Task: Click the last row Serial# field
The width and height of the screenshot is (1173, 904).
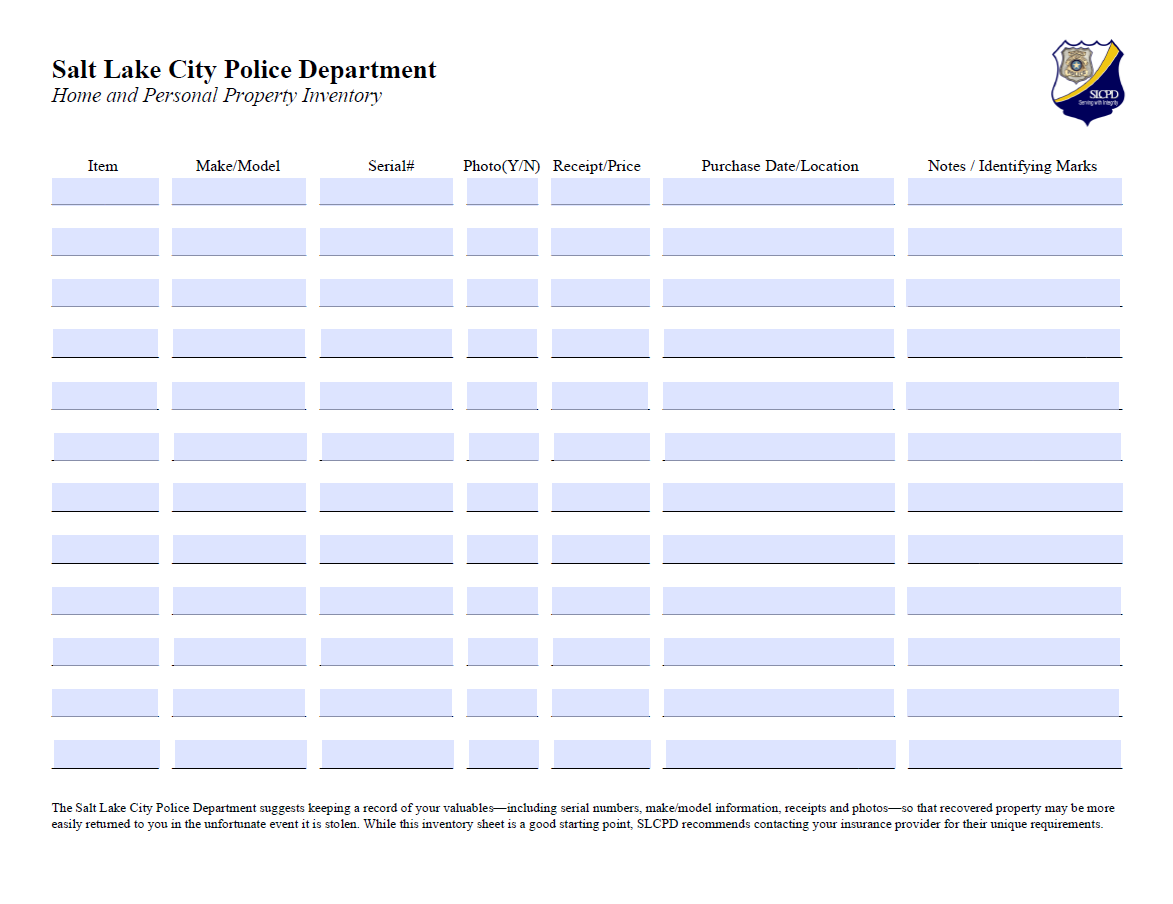Action: pos(387,753)
